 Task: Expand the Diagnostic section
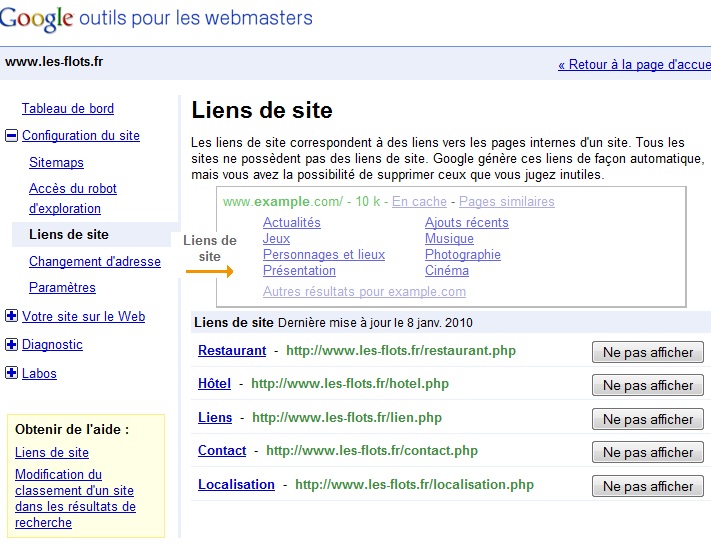click(x=11, y=344)
